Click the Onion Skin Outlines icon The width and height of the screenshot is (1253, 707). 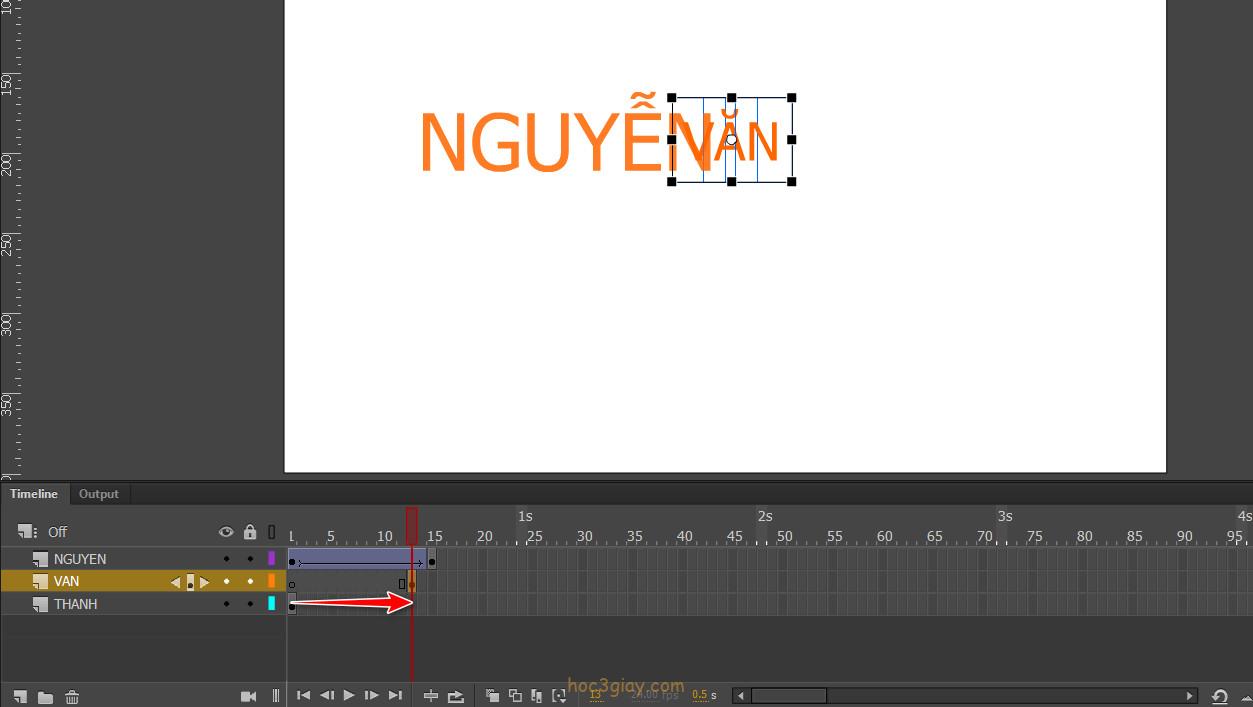click(515, 696)
